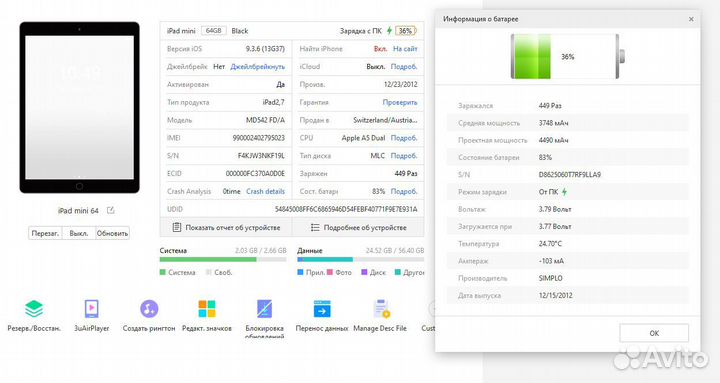Select battery serial D8625060T7RF9LLA9

point(570,175)
